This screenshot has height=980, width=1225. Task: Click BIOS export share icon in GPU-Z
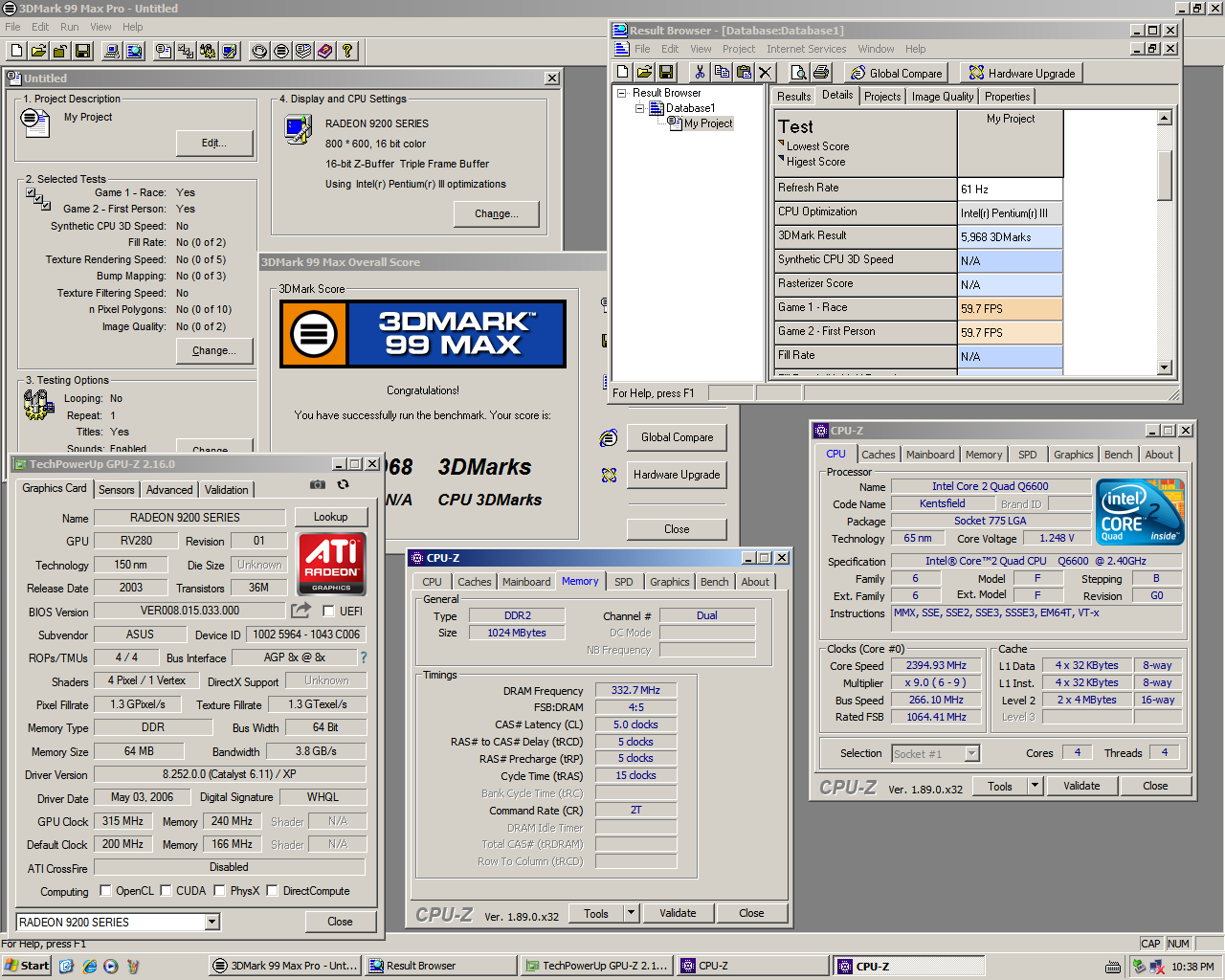click(301, 610)
